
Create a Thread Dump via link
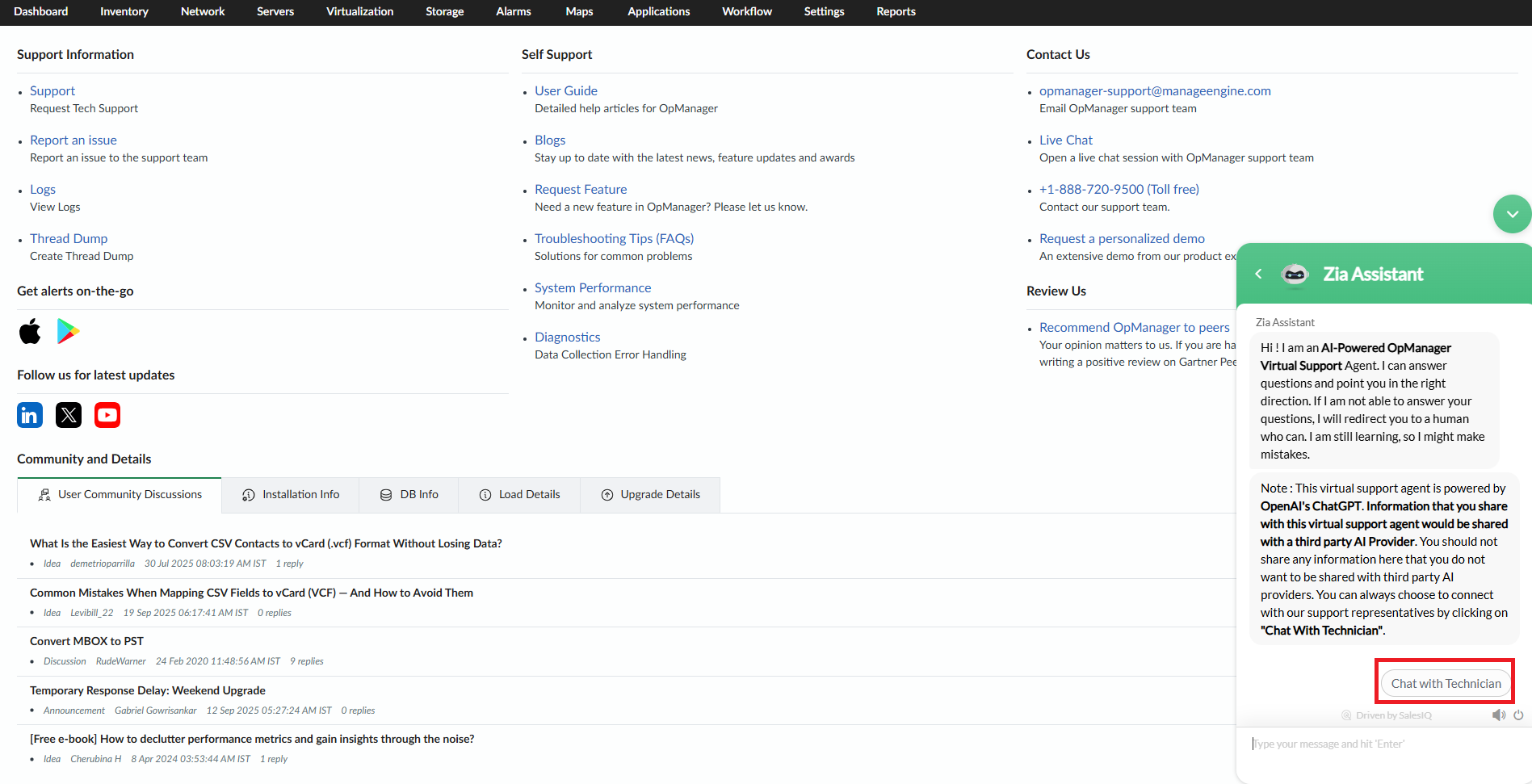click(69, 238)
